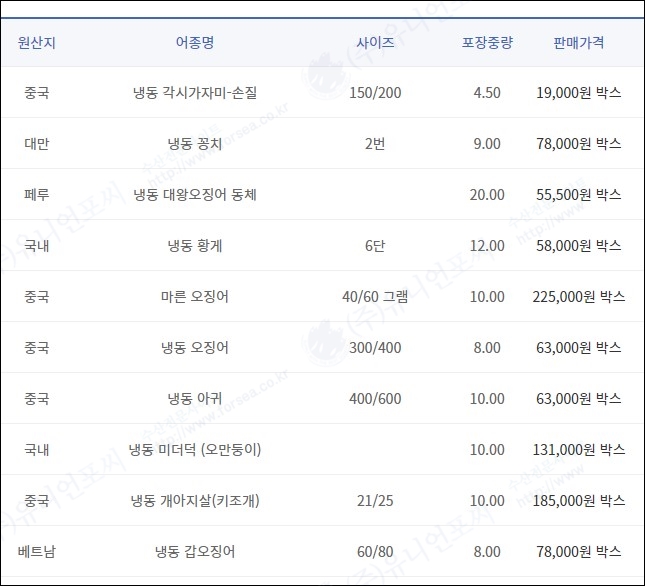Select the 냉동 황게 product name
645x586 pixels.
(195, 246)
